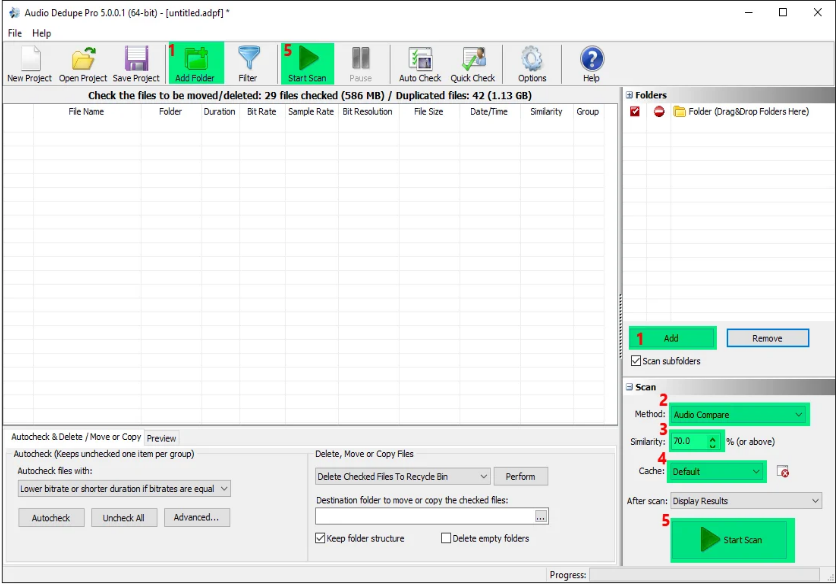Click the Destination folder input field
The width and height of the screenshot is (836, 584).
tap(424, 516)
